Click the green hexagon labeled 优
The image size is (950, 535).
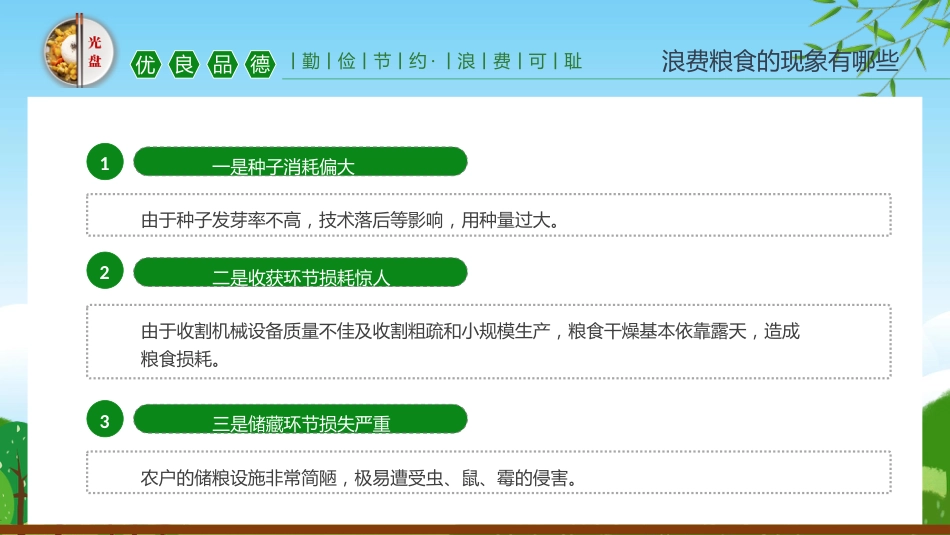click(x=146, y=64)
